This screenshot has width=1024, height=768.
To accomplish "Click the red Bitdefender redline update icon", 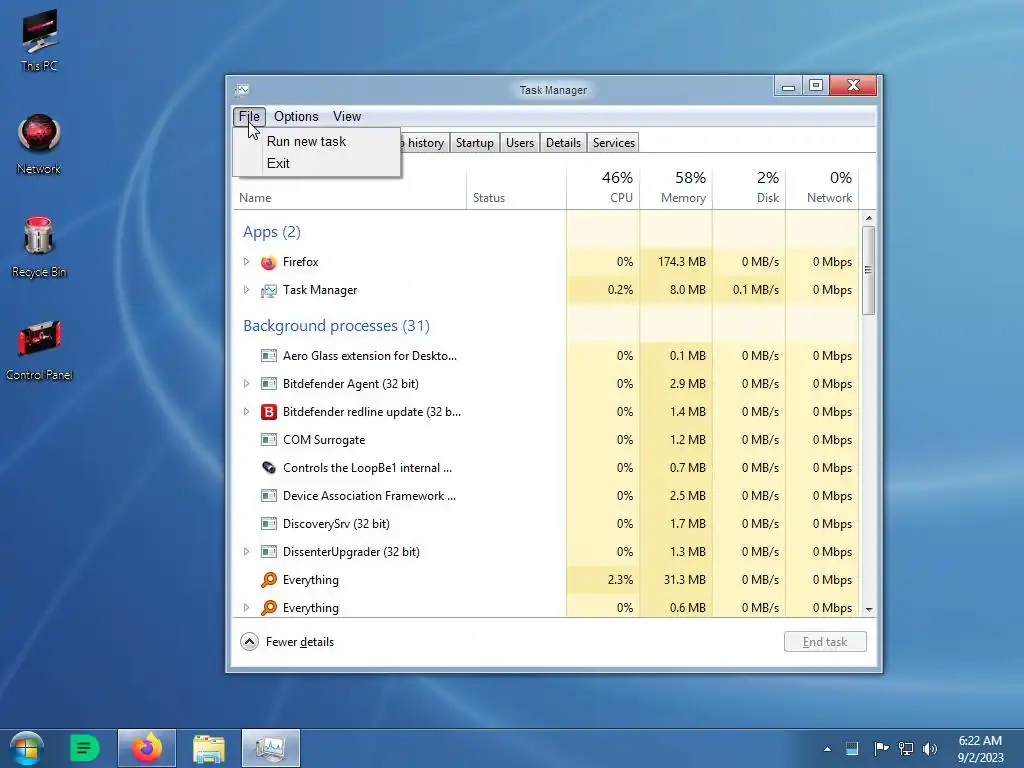I will coord(268,412).
